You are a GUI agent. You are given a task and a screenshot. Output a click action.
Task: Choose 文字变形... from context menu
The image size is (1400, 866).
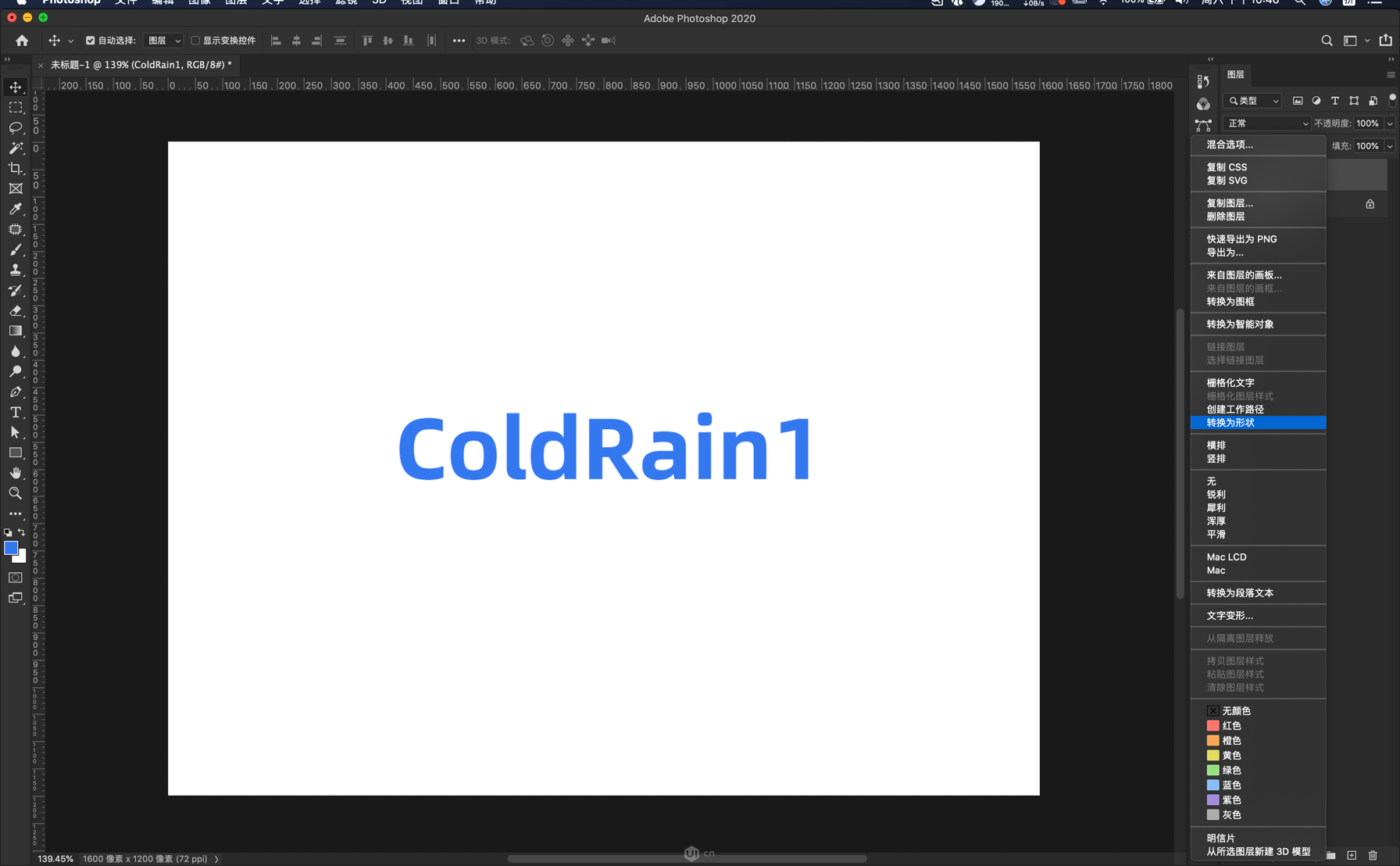(x=1258, y=616)
